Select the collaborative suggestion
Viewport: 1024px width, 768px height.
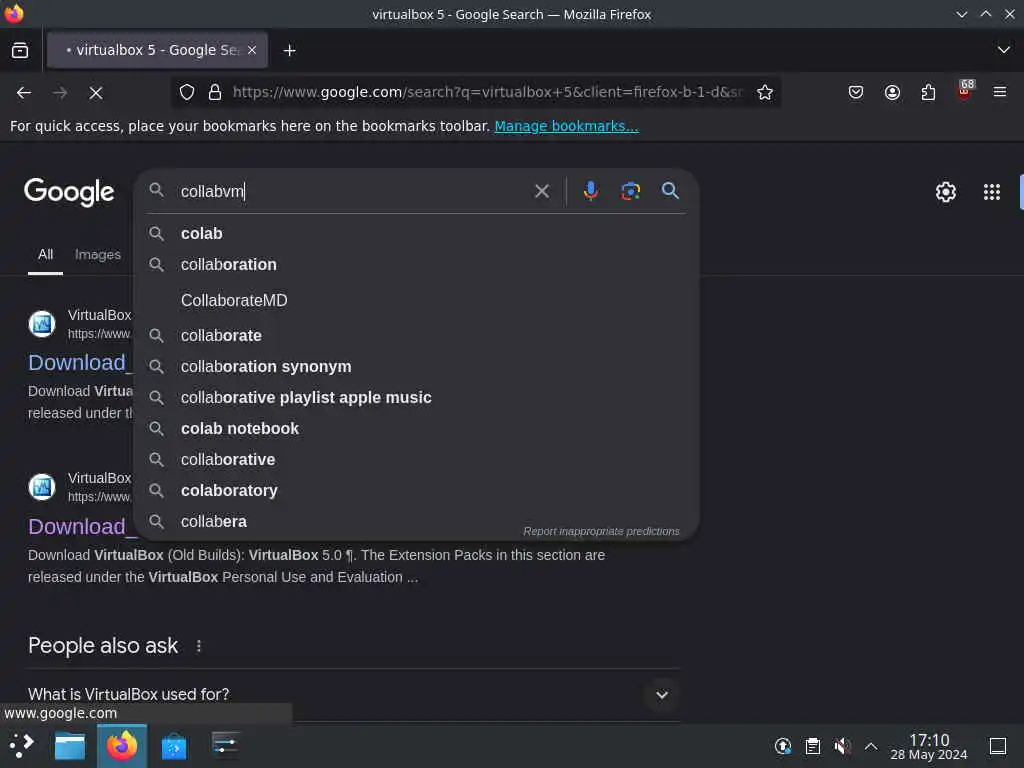pyautogui.click(x=416, y=460)
